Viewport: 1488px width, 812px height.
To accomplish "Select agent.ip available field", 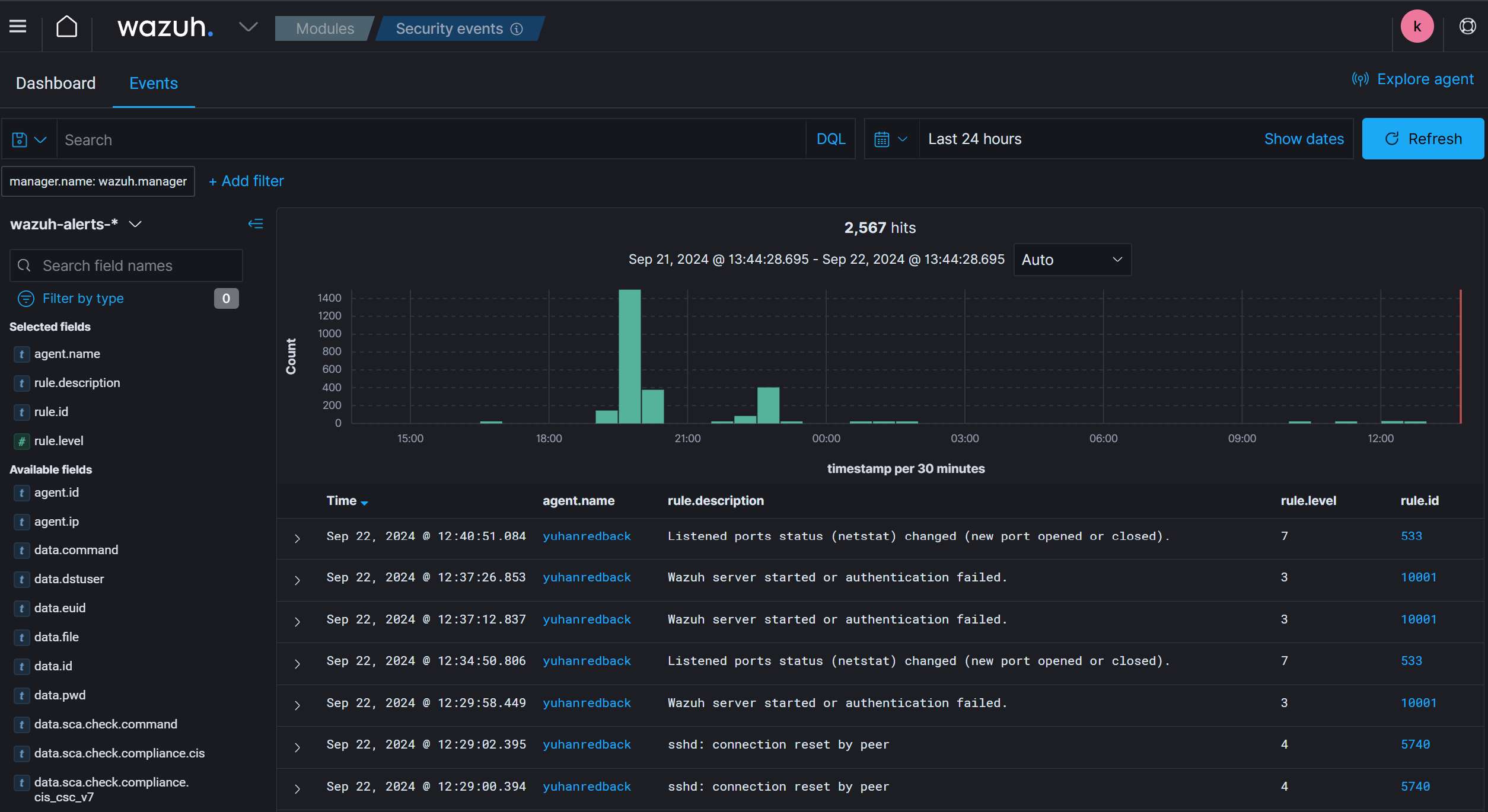I will (x=56, y=522).
